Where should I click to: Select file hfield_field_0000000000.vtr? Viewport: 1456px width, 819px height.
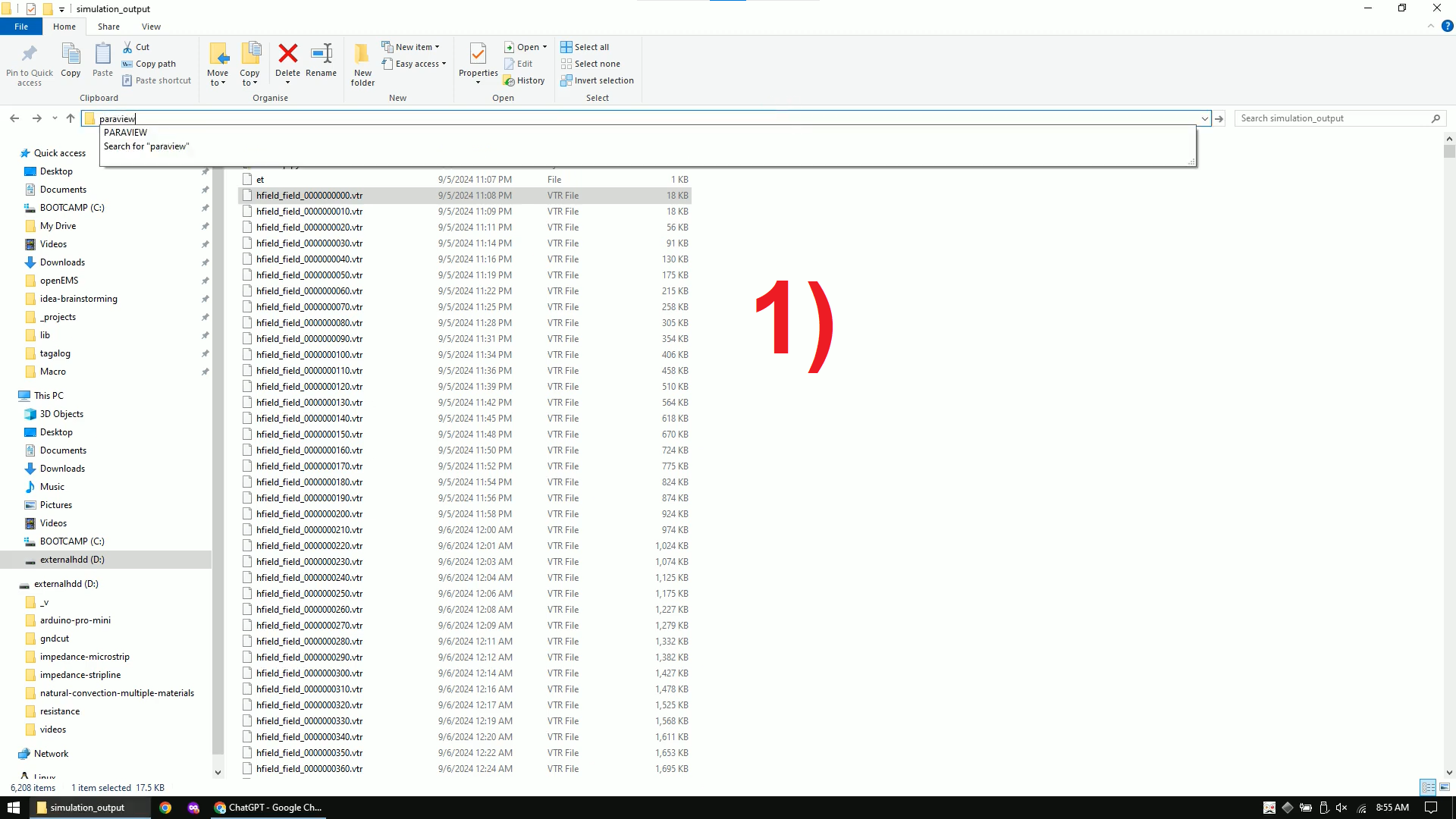pos(465,196)
